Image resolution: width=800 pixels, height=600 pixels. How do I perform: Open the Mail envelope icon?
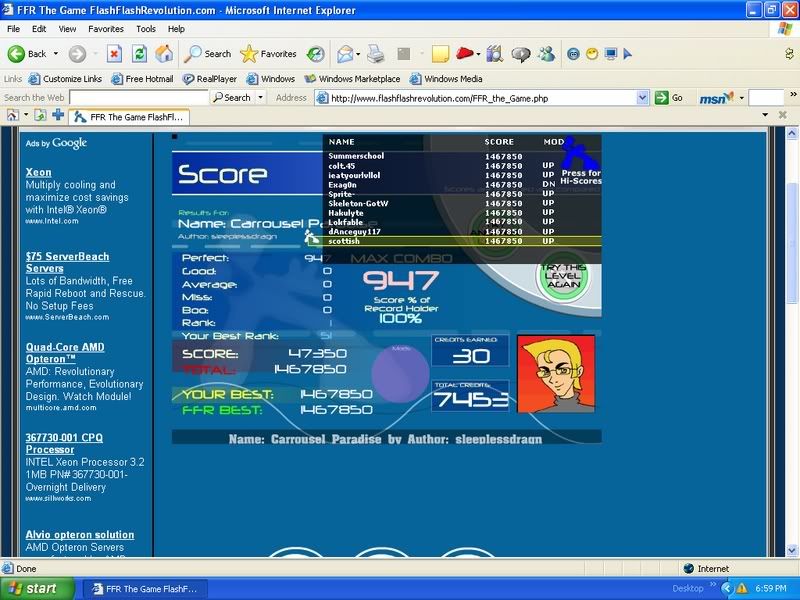[345, 54]
